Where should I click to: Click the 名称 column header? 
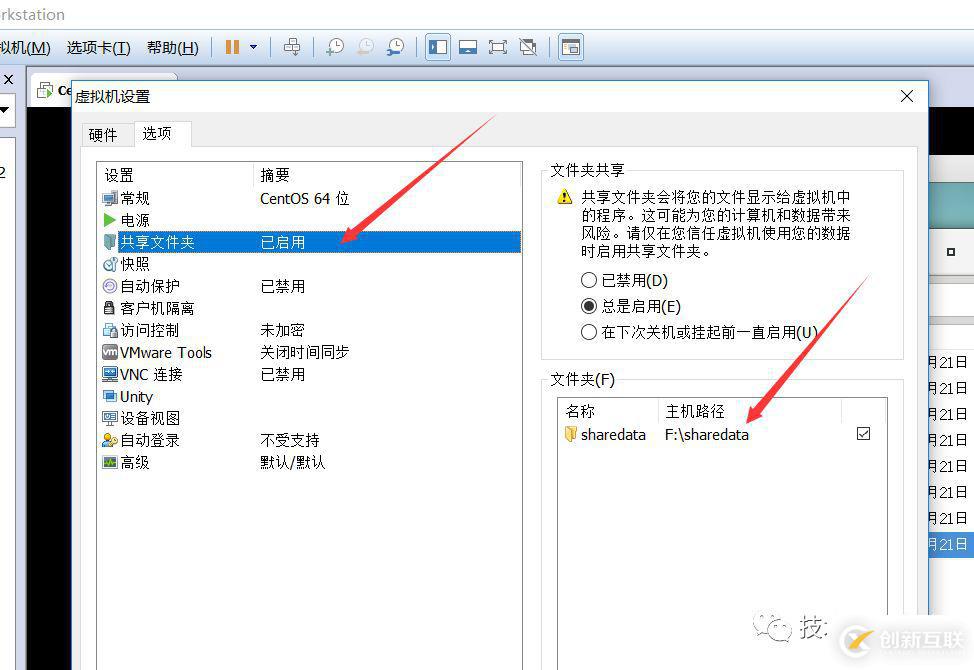pyautogui.click(x=608, y=411)
